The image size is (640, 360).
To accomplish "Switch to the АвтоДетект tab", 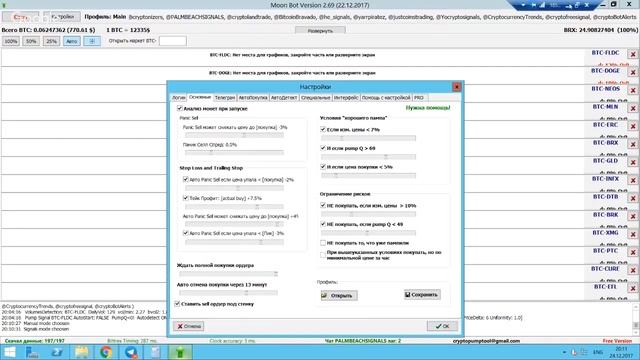I will click(x=284, y=98).
